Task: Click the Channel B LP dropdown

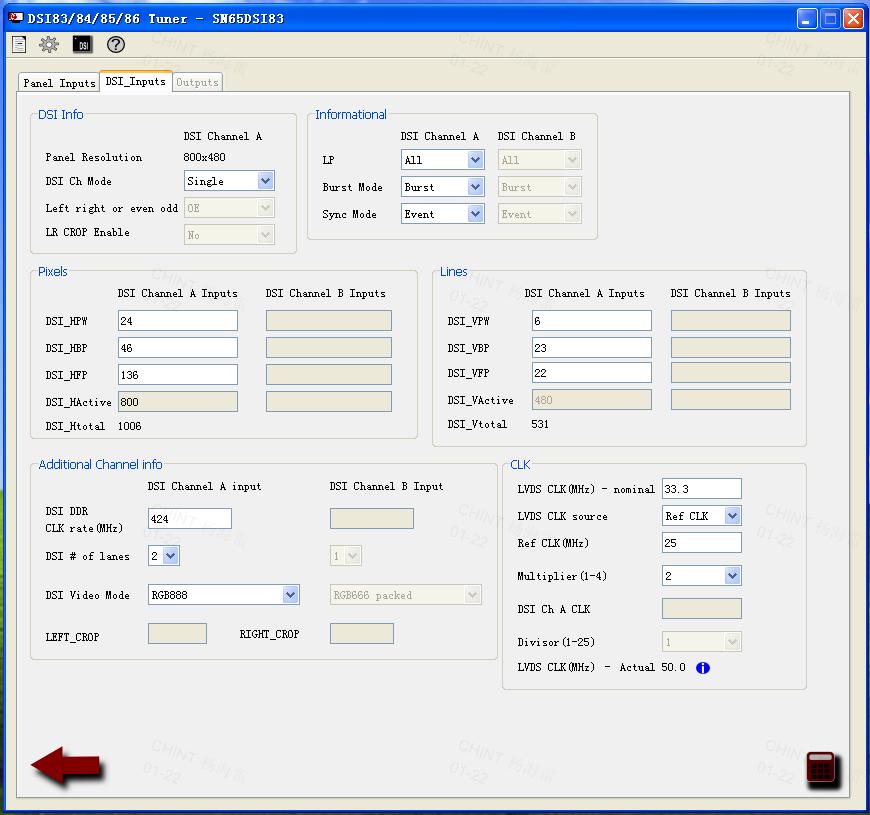Action: tap(539, 160)
